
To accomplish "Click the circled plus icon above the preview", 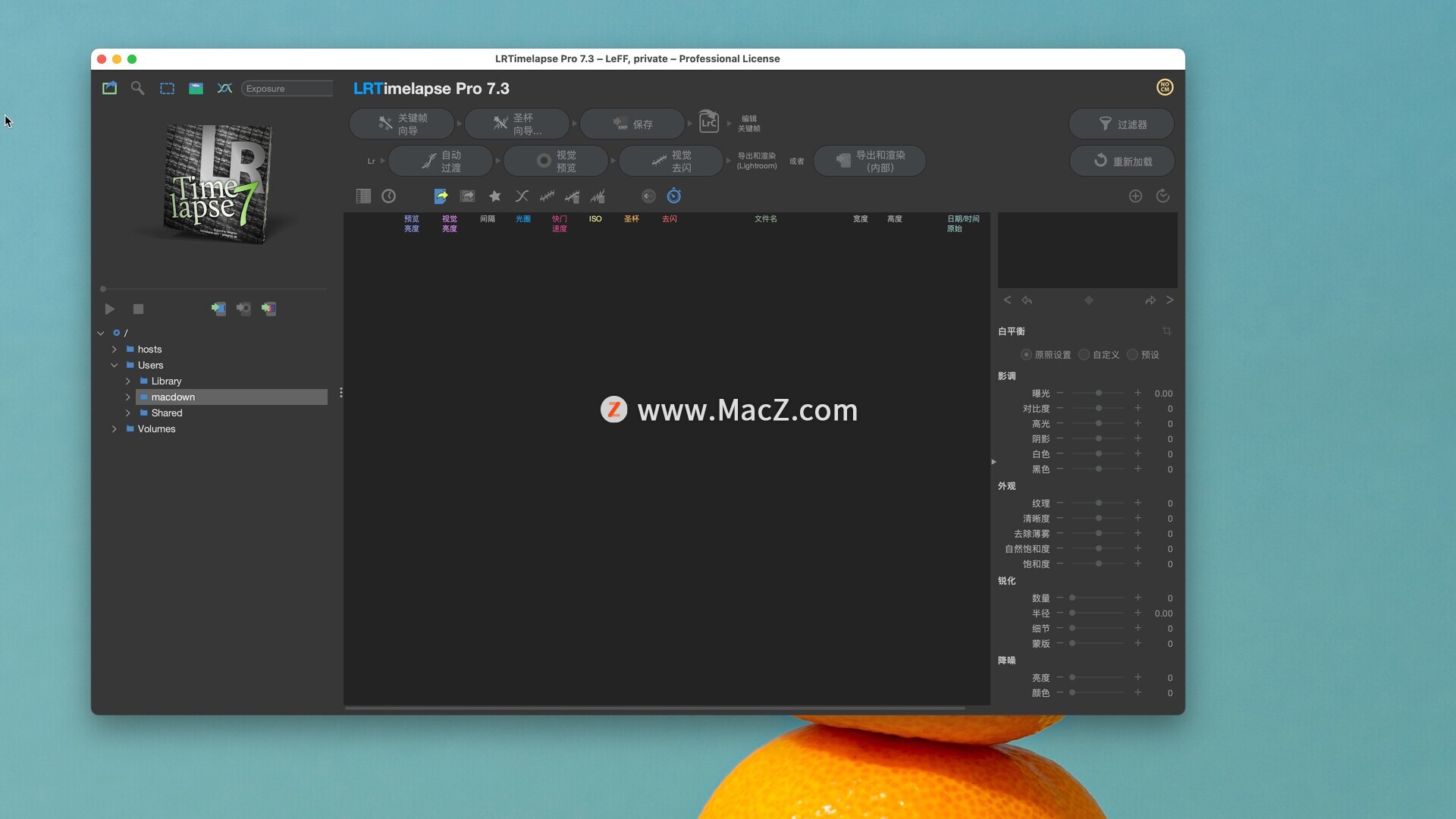I will (x=1135, y=196).
